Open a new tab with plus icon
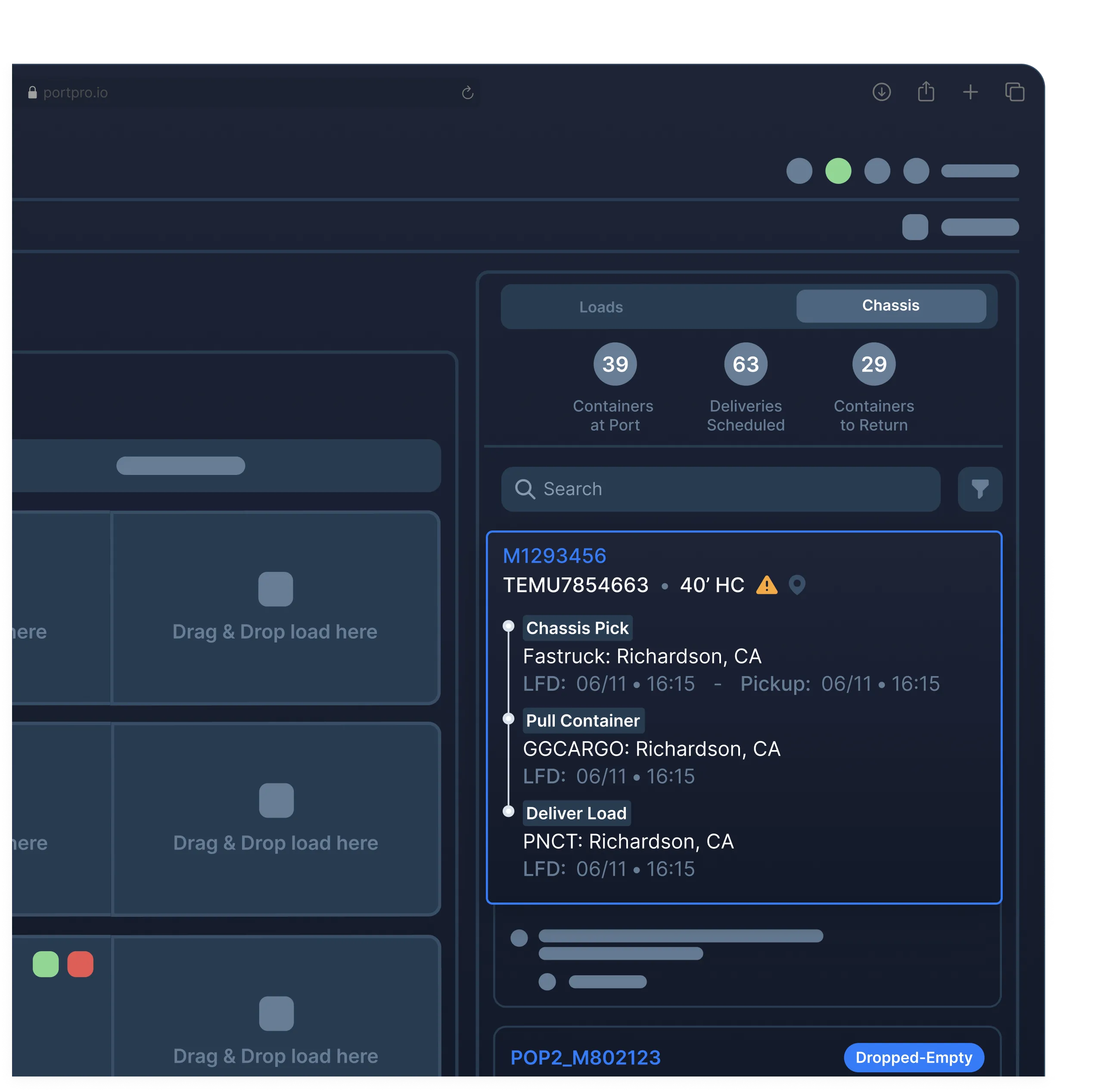The height and width of the screenshot is (1092, 1113). [970, 92]
